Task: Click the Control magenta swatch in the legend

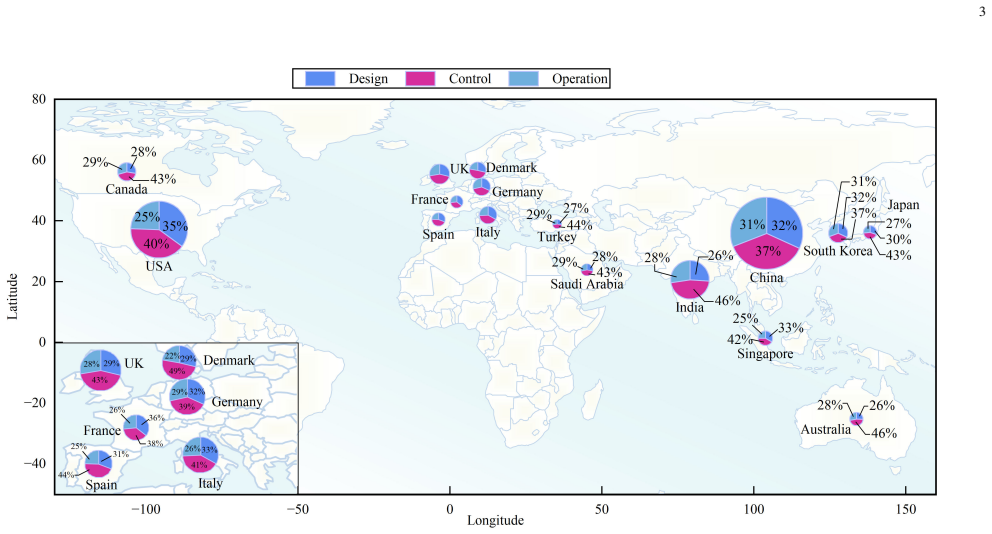Action: point(419,78)
